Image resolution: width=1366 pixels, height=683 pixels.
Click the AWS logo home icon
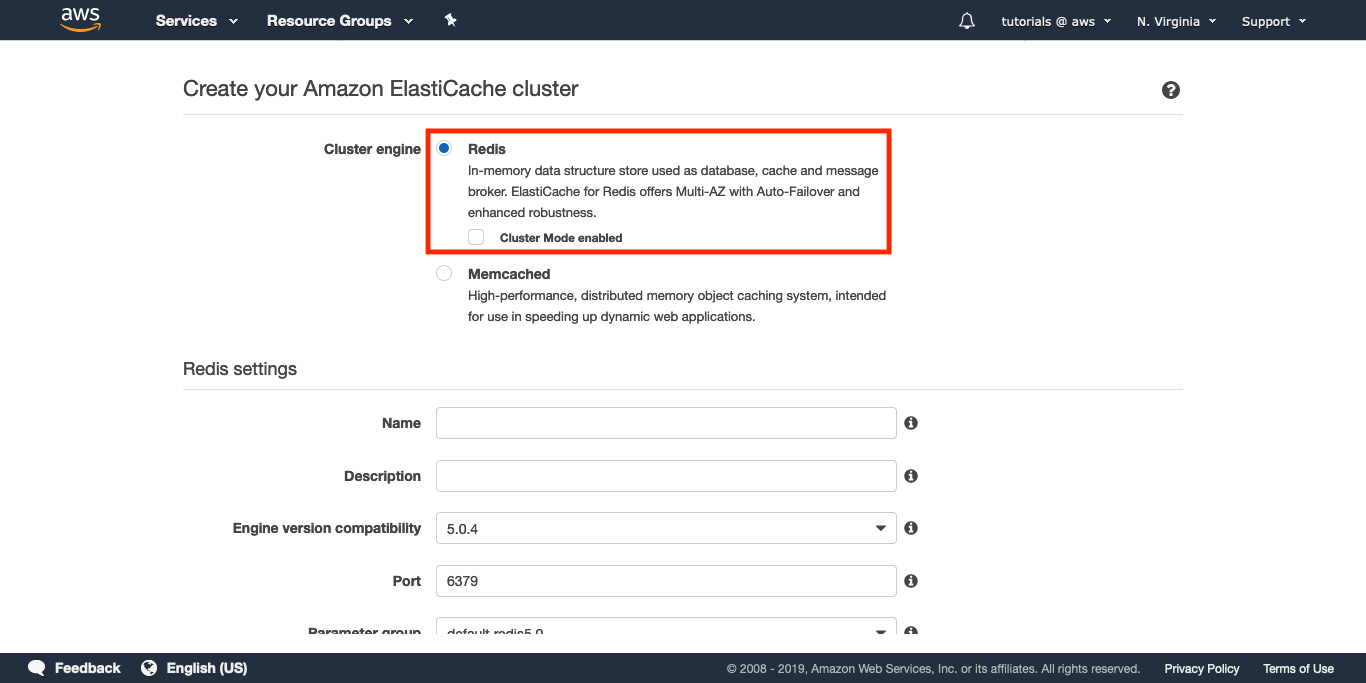tap(81, 19)
